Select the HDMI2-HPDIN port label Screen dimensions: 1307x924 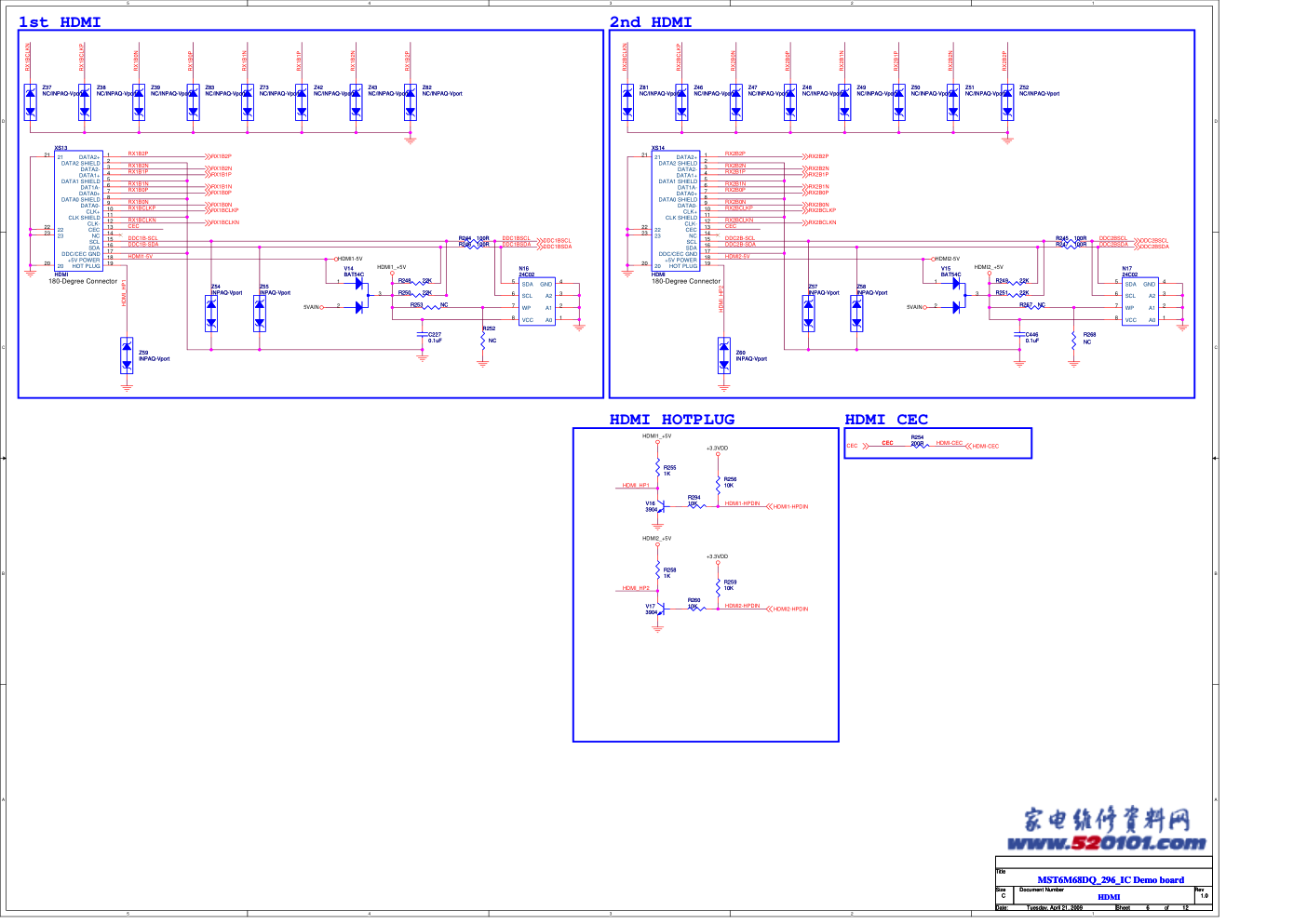[788, 609]
